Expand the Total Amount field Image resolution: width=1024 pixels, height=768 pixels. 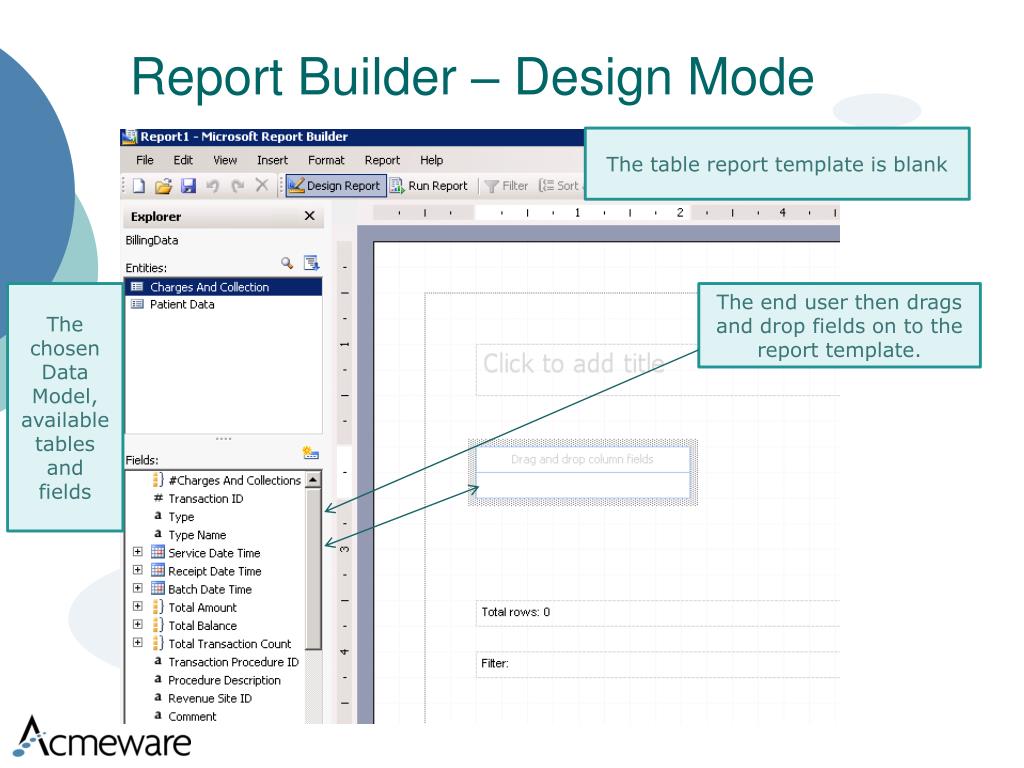pos(138,606)
